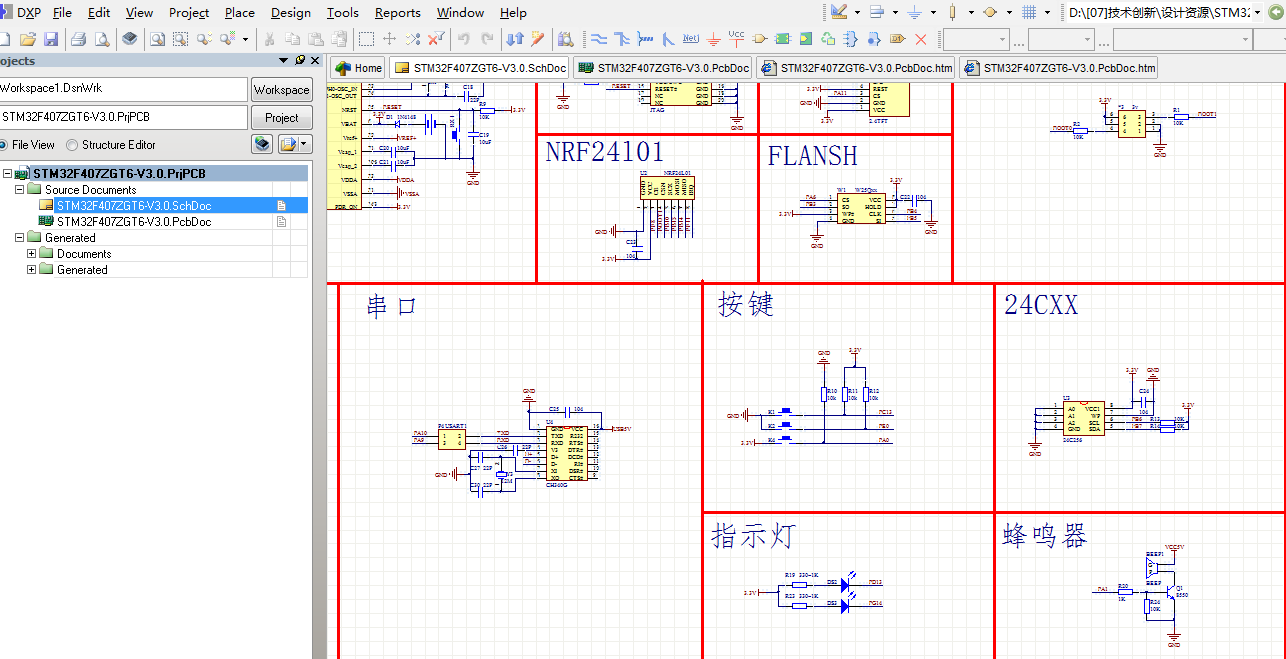This screenshot has width=1286, height=659.
Task: Open the panel view options folder button
Action: click(294, 144)
